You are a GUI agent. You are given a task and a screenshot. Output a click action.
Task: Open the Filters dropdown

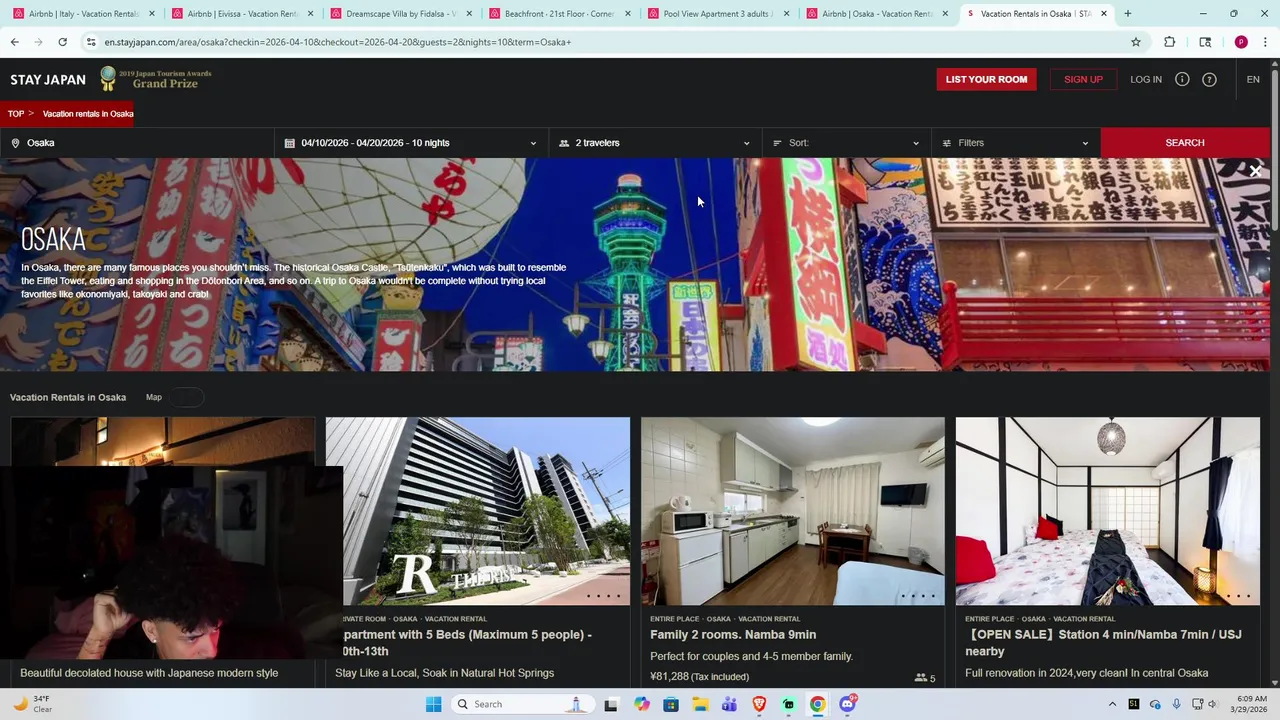coord(1015,143)
